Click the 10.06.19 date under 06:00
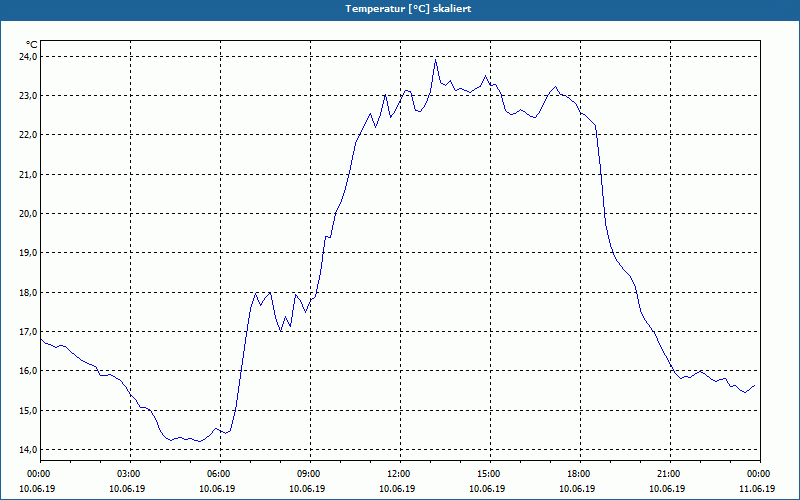 click(x=217, y=489)
